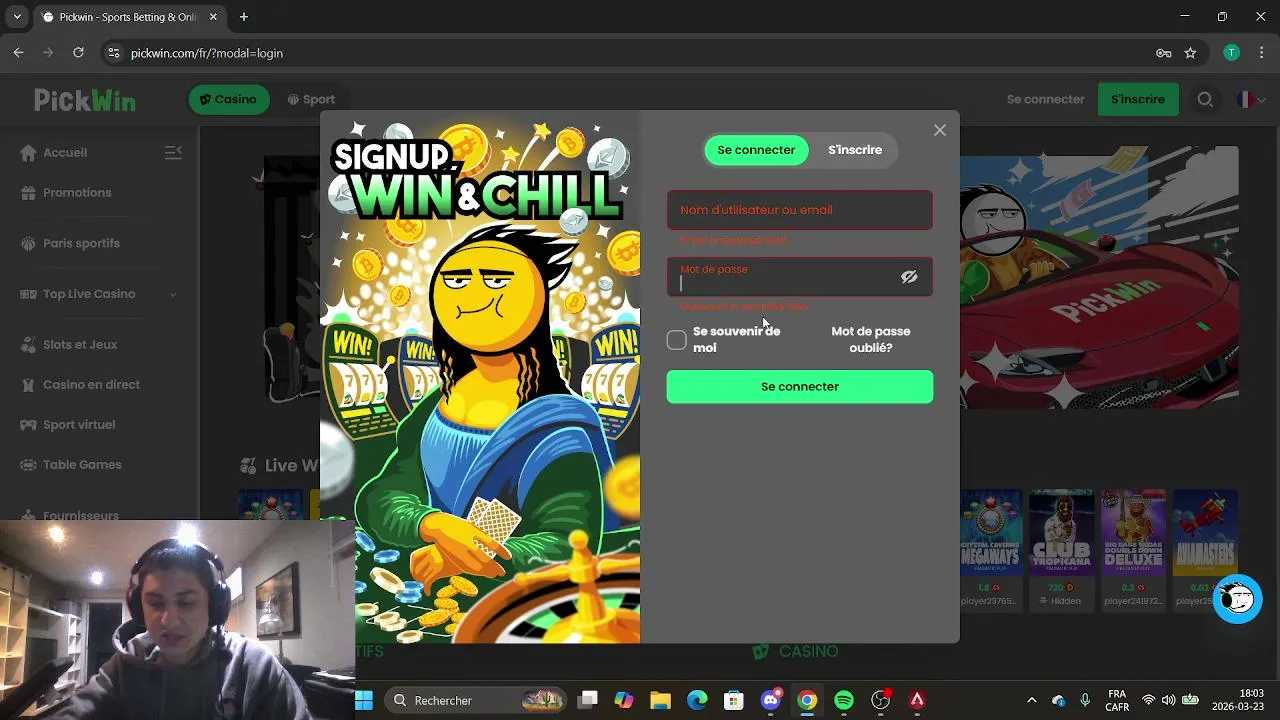Click the Aviamasters game thumbnail

pos(1205,532)
